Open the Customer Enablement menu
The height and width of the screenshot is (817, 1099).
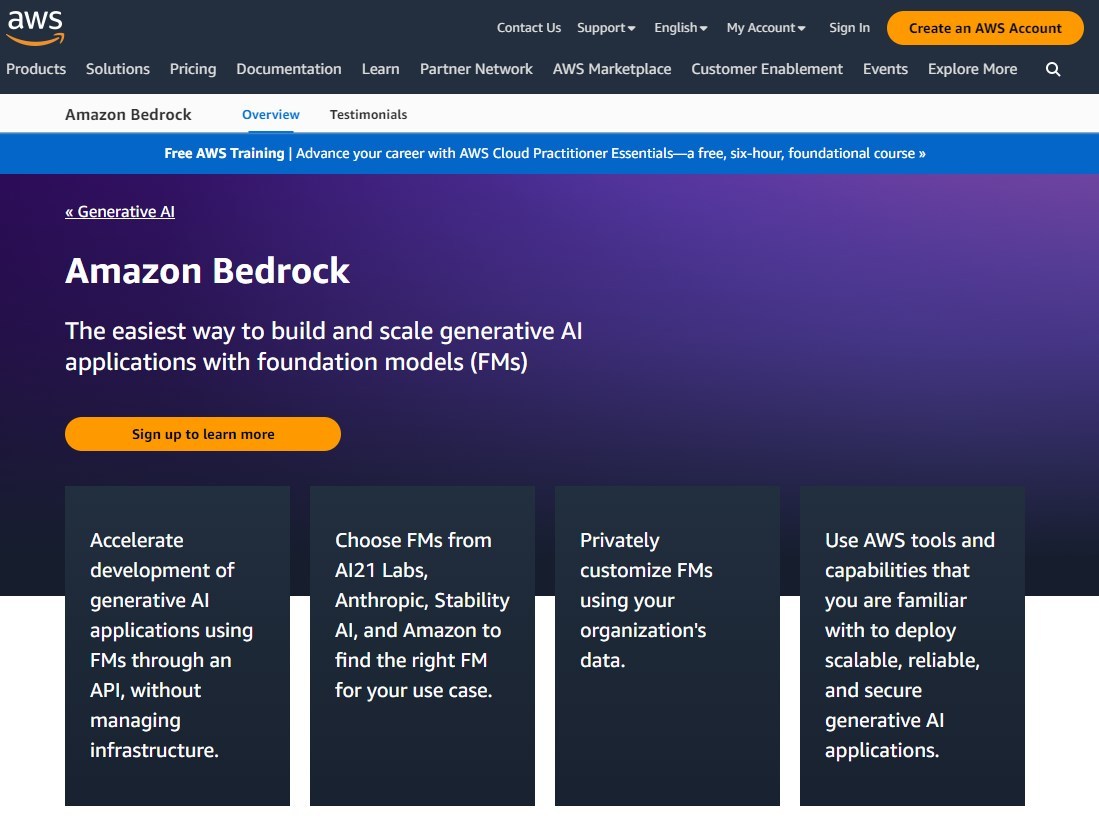point(767,69)
